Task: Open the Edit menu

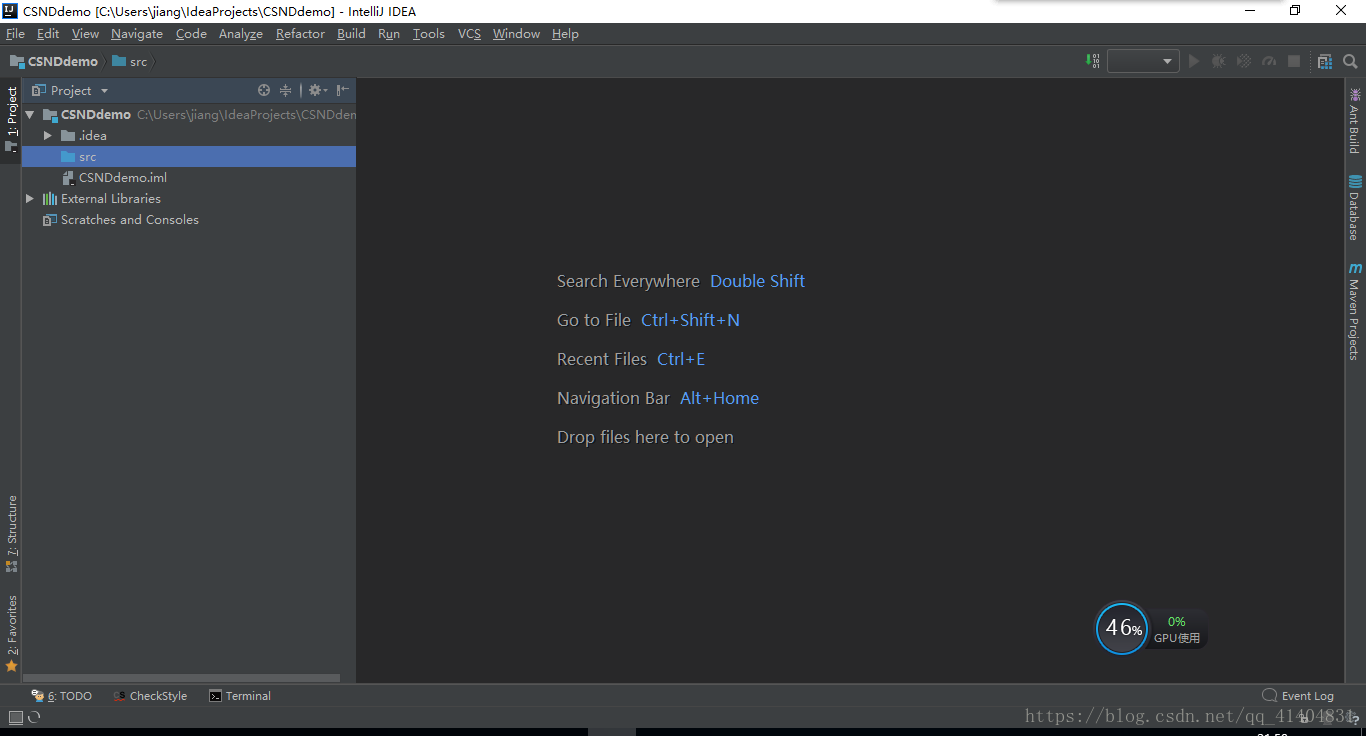Action: 48,34
